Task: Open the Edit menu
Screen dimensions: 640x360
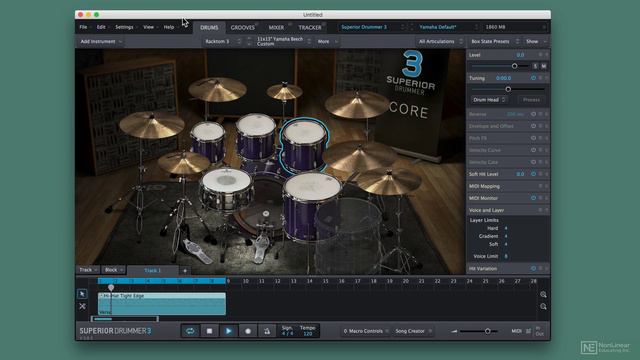Action: point(101,27)
